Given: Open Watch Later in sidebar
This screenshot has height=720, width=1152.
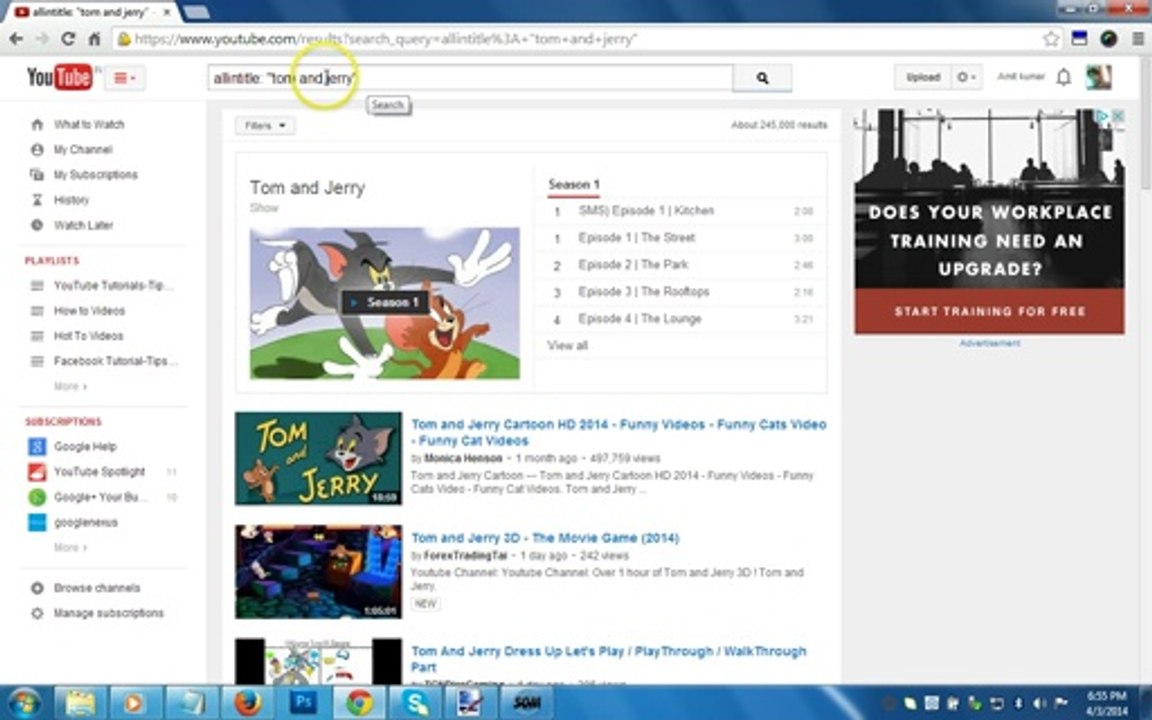Looking at the screenshot, I should point(83,225).
